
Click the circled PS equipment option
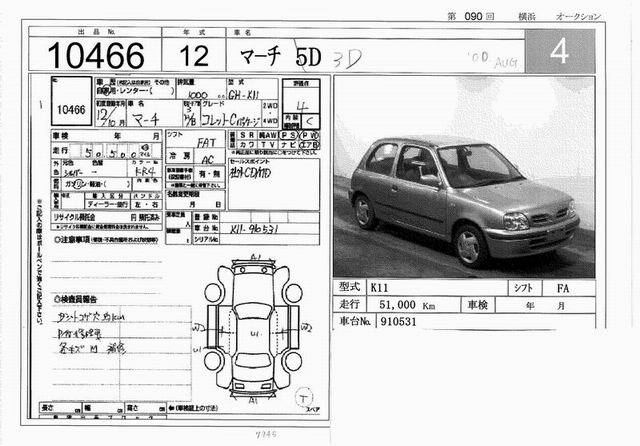[288, 135]
